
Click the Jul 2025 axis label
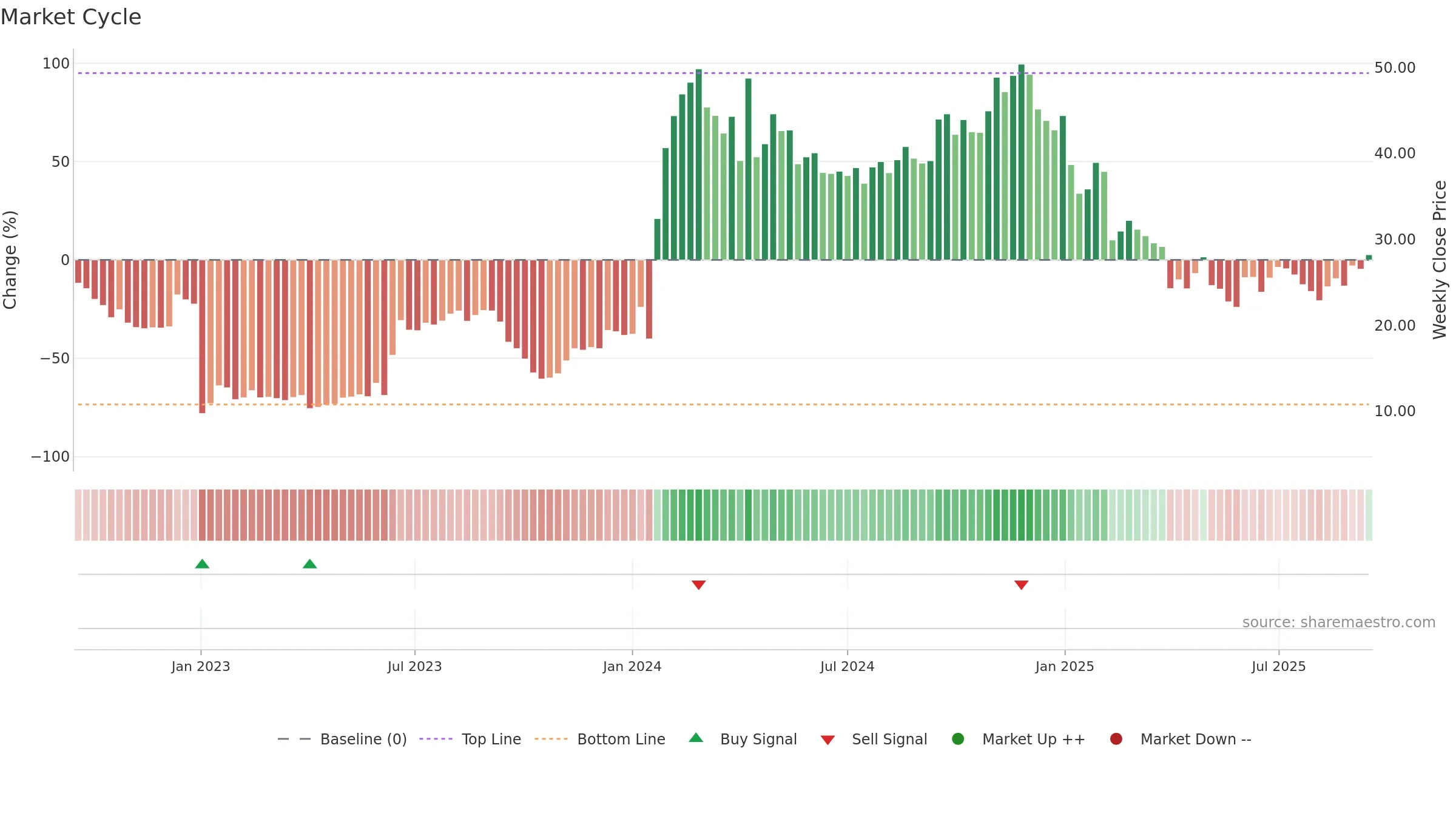[1279, 667]
